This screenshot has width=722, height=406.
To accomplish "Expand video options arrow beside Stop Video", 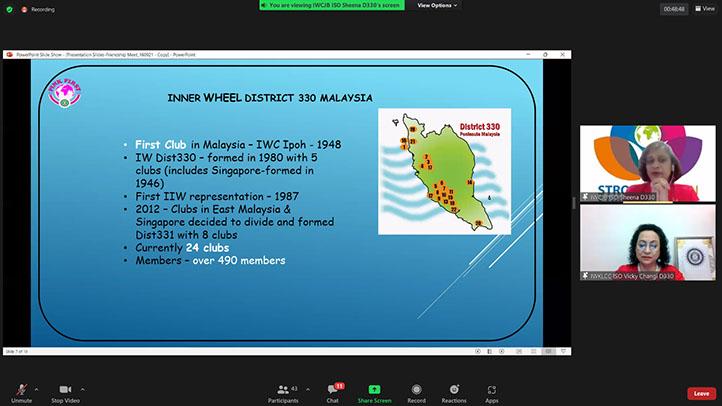I will click(83, 389).
